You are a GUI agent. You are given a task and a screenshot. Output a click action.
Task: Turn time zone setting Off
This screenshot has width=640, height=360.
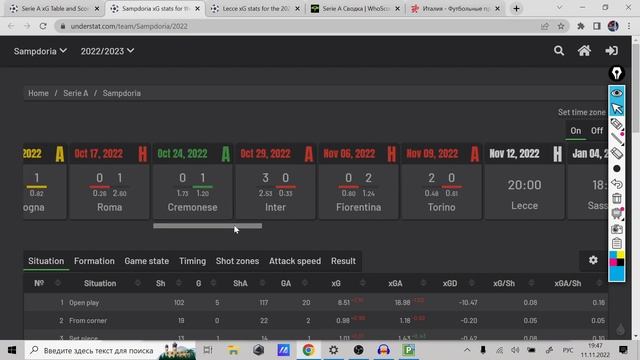point(597,131)
